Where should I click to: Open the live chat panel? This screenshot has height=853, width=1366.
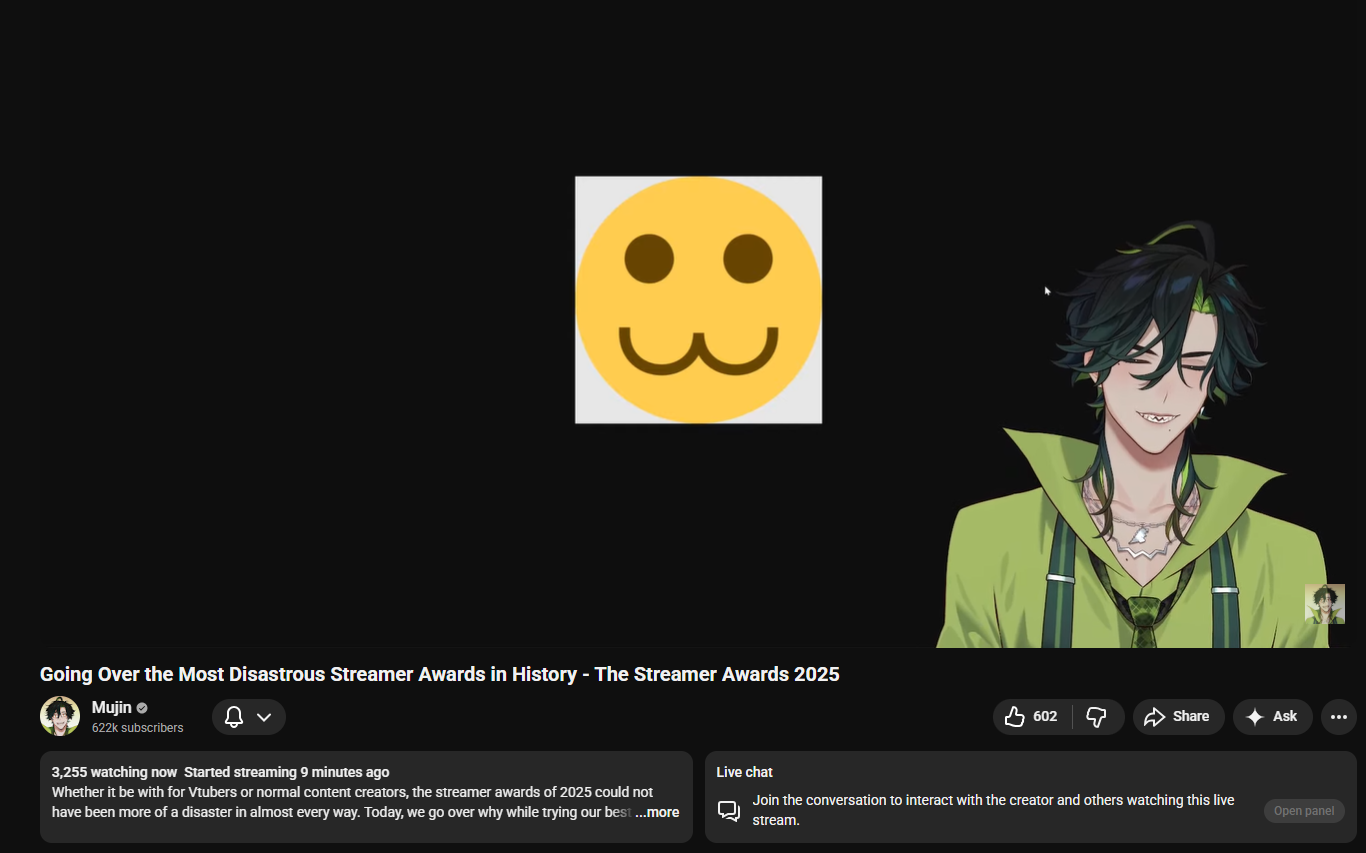coord(1304,811)
